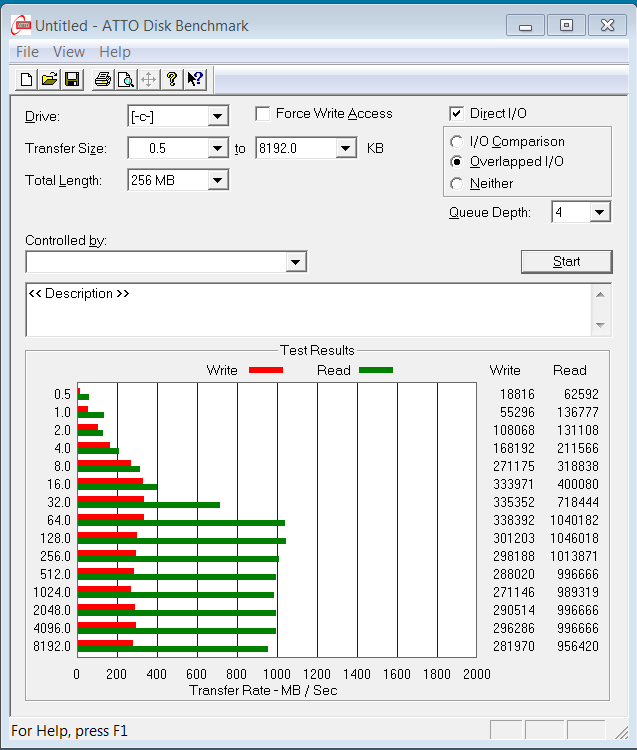Enable the Force Write Access checkbox
The width and height of the screenshot is (637, 750).
[263, 114]
